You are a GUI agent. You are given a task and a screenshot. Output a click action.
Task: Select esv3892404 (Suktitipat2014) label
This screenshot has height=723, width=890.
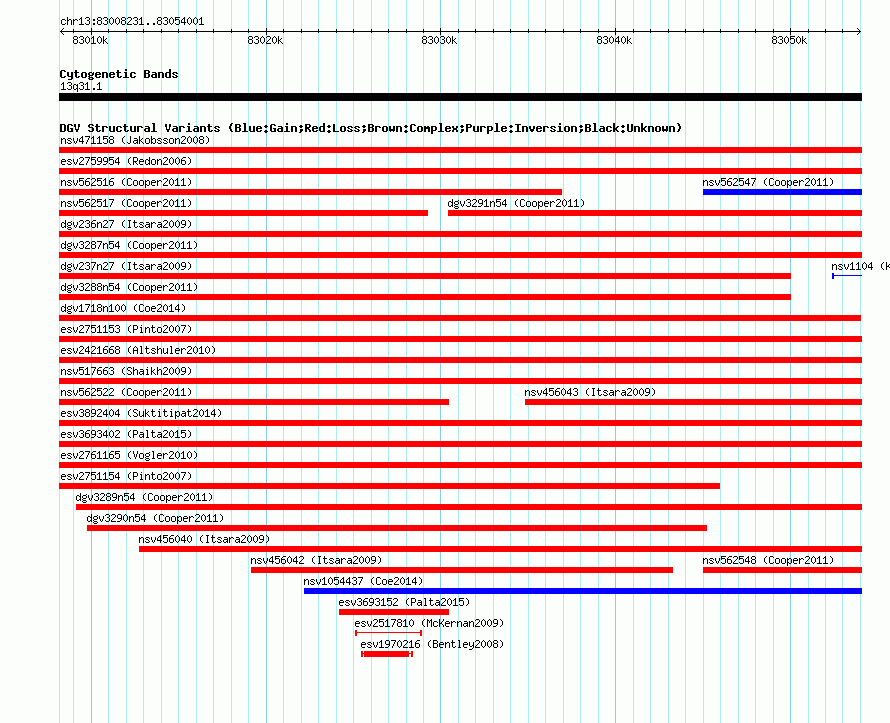tap(141, 413)
